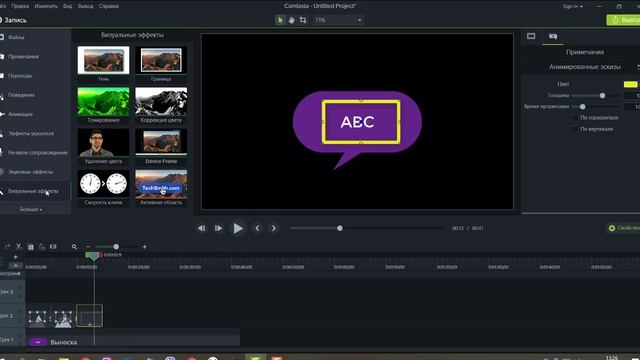Open the Эффекты указателя tab
This screenshot has width=640, height=360.
pos(31,133)
